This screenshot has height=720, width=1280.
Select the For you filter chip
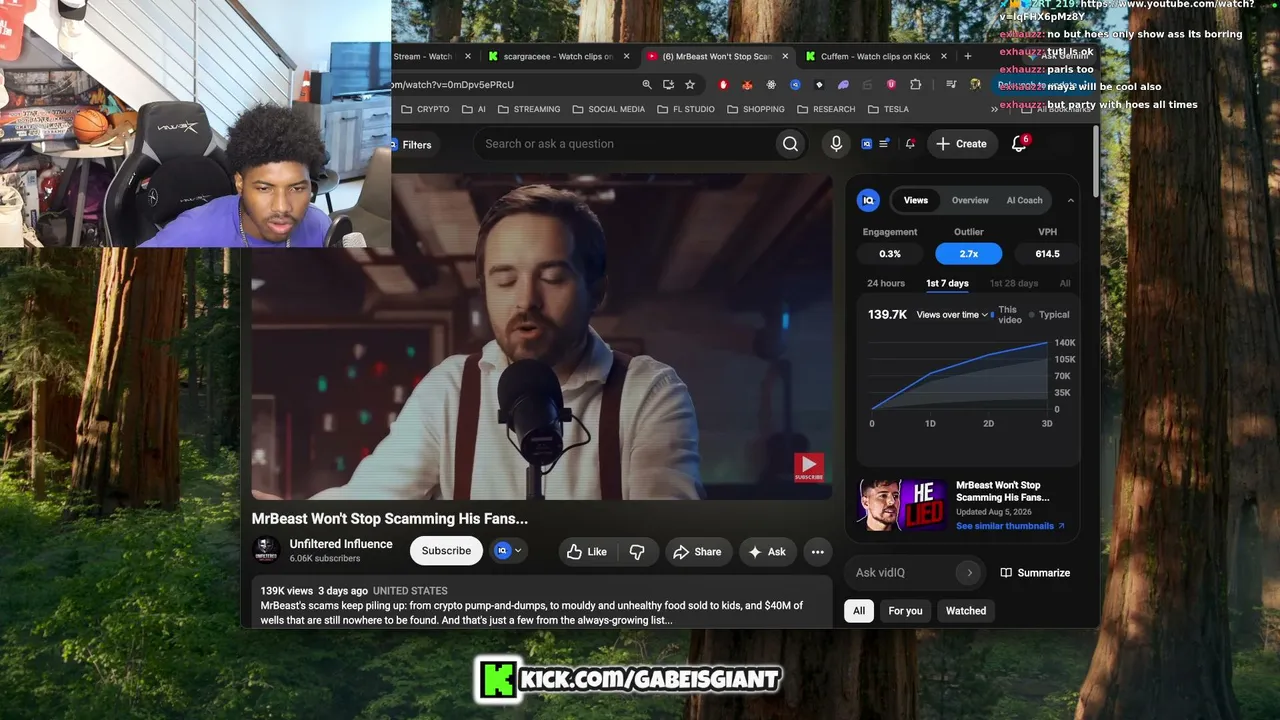[906, 611]
